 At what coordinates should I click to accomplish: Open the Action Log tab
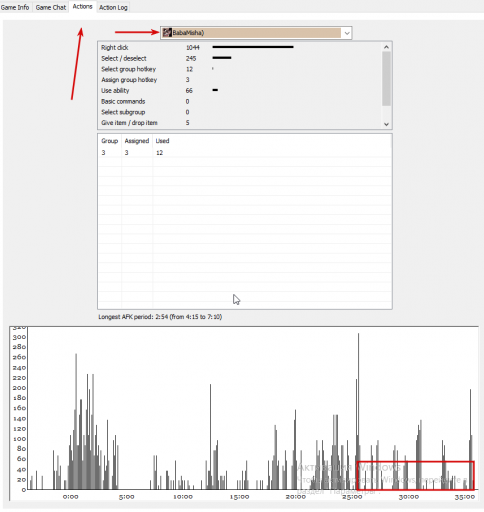(x=113, y=7)
